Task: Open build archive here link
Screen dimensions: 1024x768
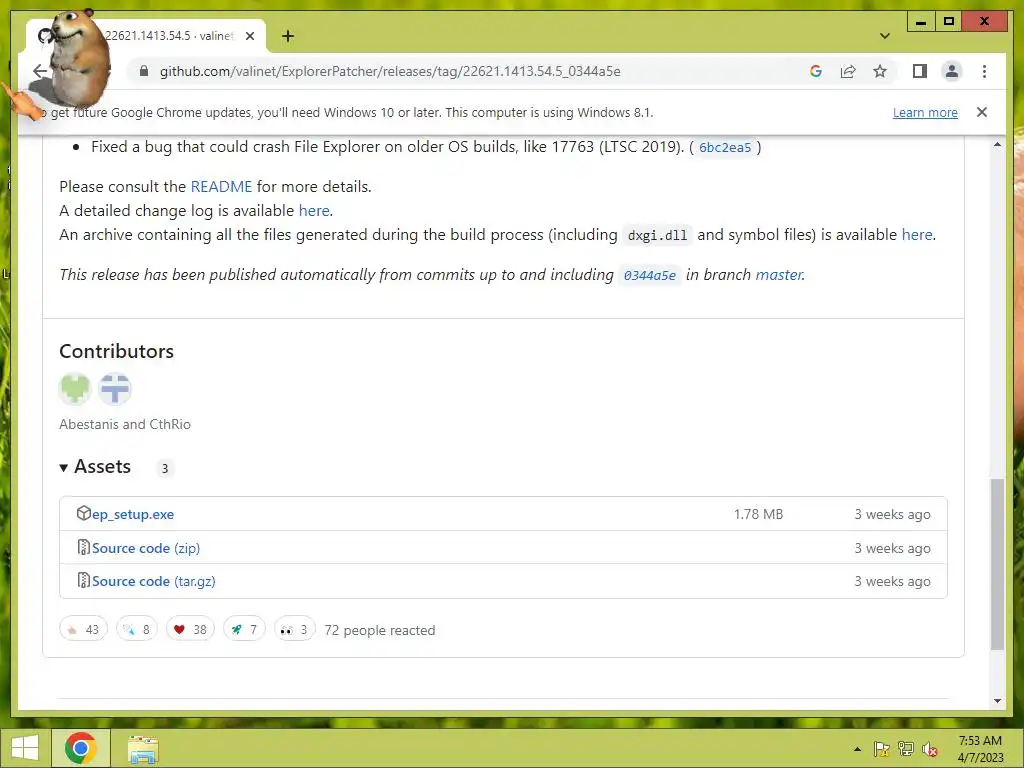Action: [x=917, y=234]
